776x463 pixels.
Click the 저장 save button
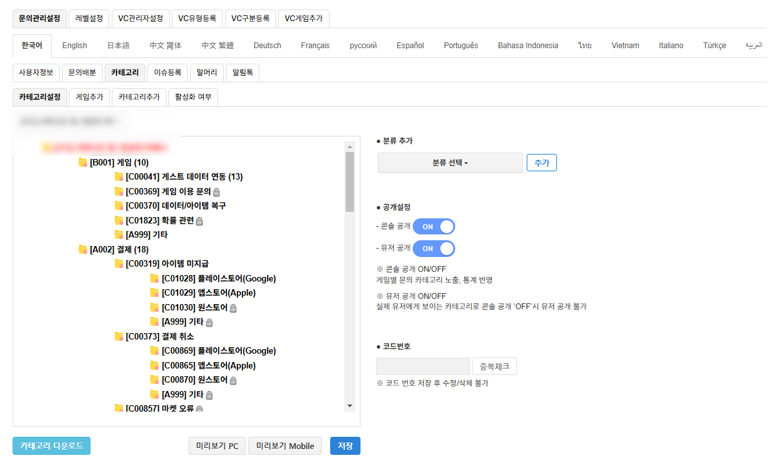coord(345,446)
